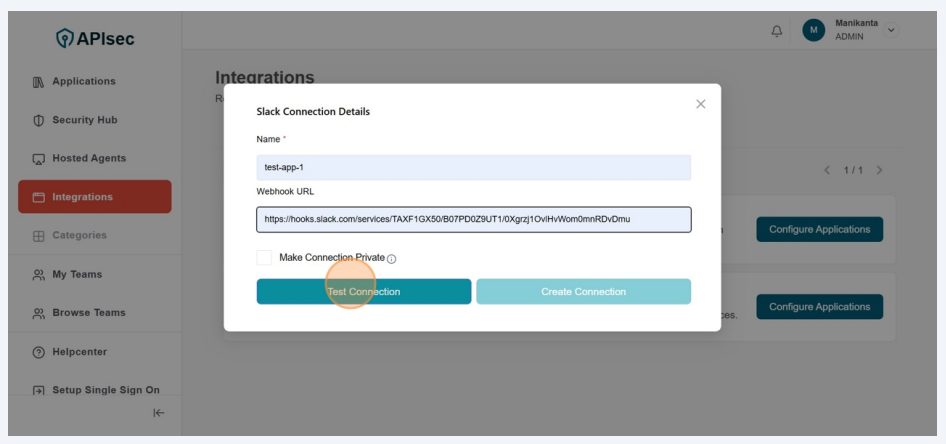
Task: Click the Create Connection button
Action: tap(583, 292)
